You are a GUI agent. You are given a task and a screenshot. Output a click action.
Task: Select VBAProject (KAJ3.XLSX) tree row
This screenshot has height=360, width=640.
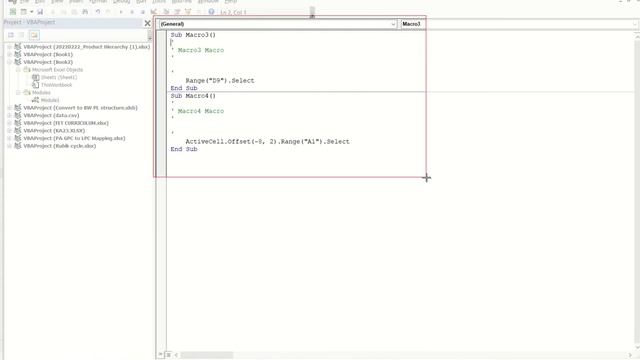coord(54,131)
